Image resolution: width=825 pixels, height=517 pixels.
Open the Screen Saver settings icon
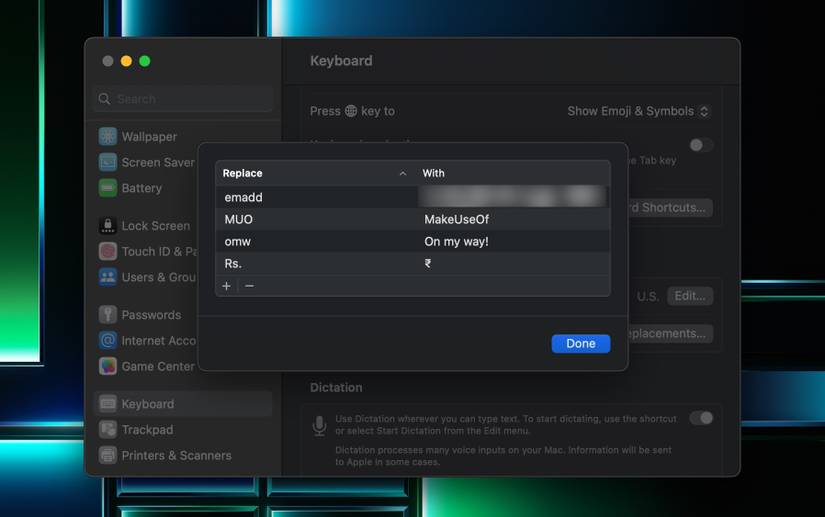108,163
